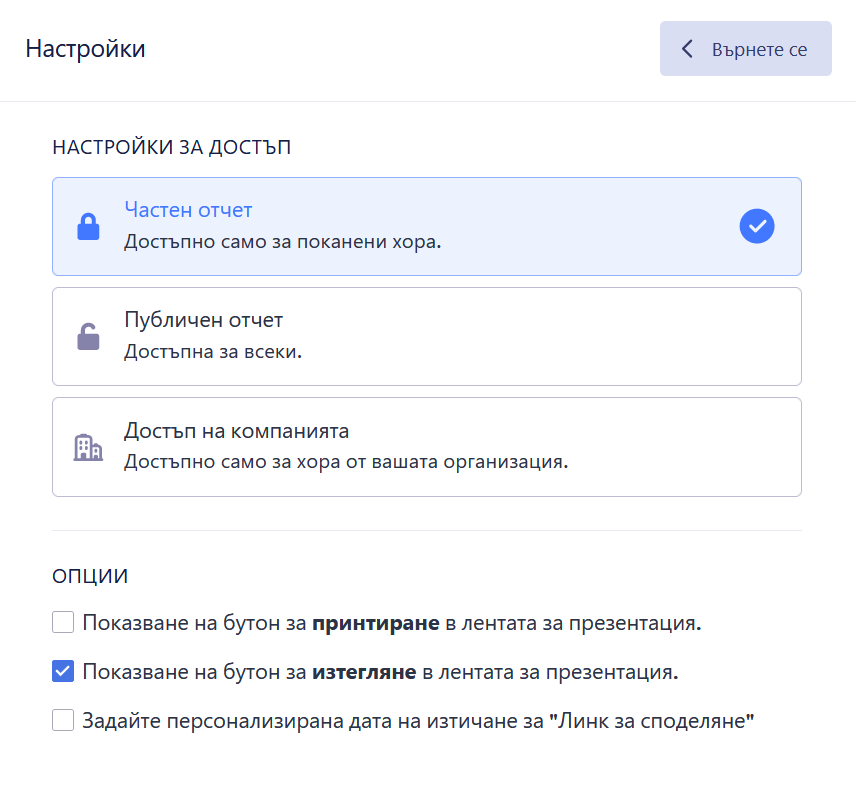Tick the custom expiration date checkbox

click(x=64, y=720)
